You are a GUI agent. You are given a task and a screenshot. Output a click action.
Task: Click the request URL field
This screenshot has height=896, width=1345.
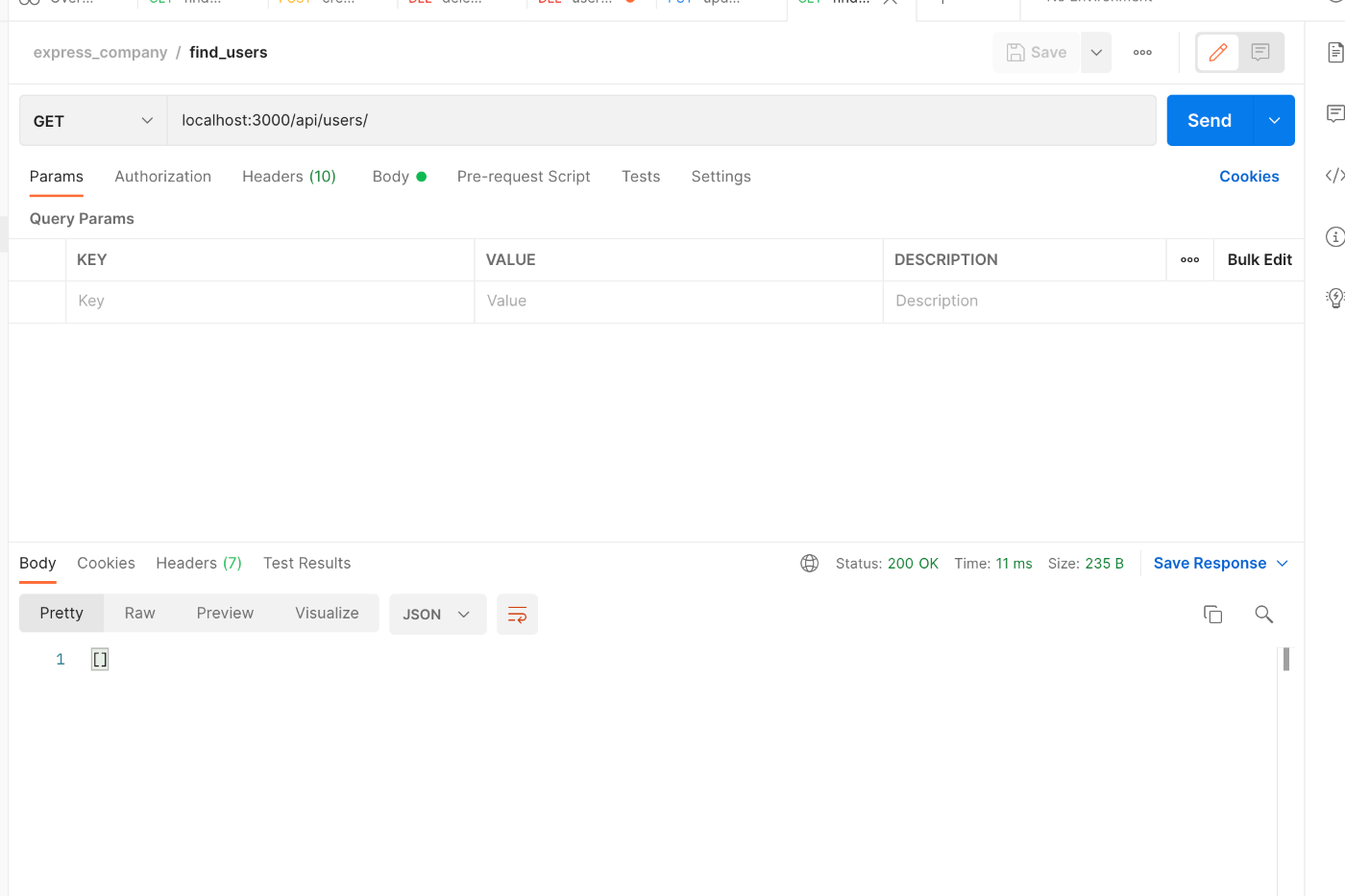tap(661, 121)
